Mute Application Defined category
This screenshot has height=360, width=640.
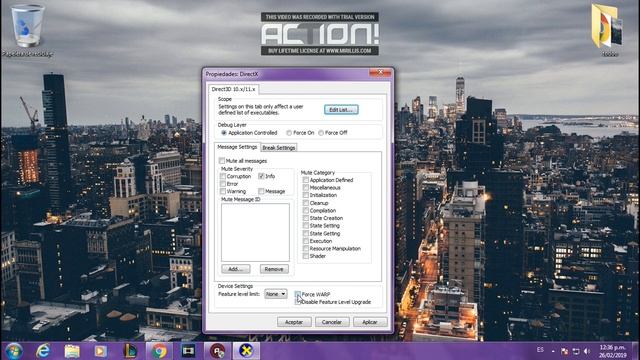click(x=305, y=180)
